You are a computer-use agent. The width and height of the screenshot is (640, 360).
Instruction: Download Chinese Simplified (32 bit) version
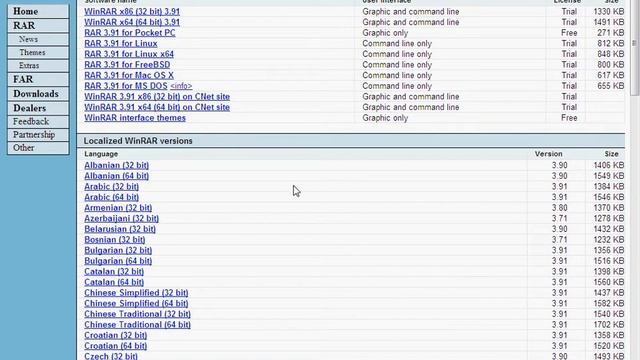coord(136,293)
